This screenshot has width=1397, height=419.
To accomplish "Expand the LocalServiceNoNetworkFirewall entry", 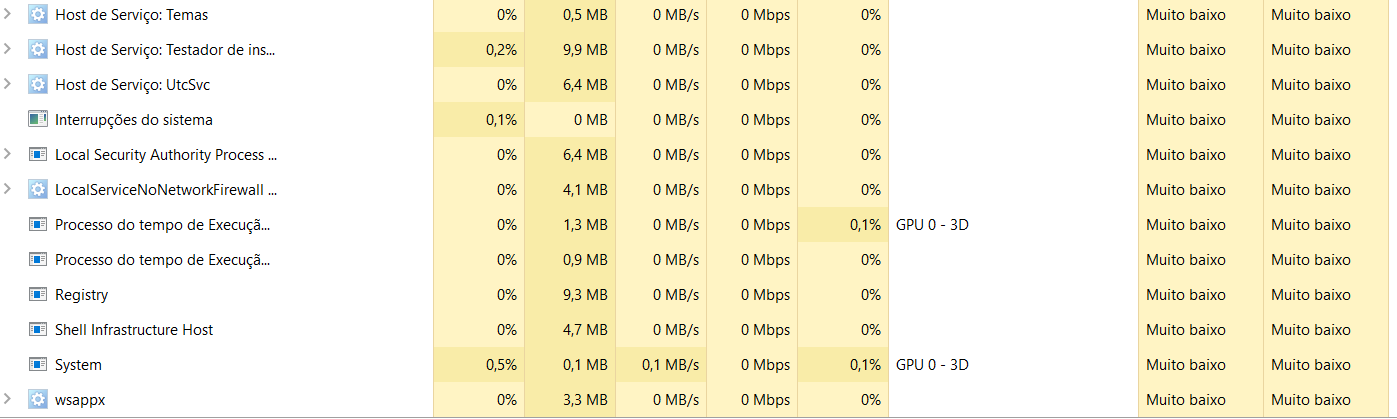I will (8, 190).
